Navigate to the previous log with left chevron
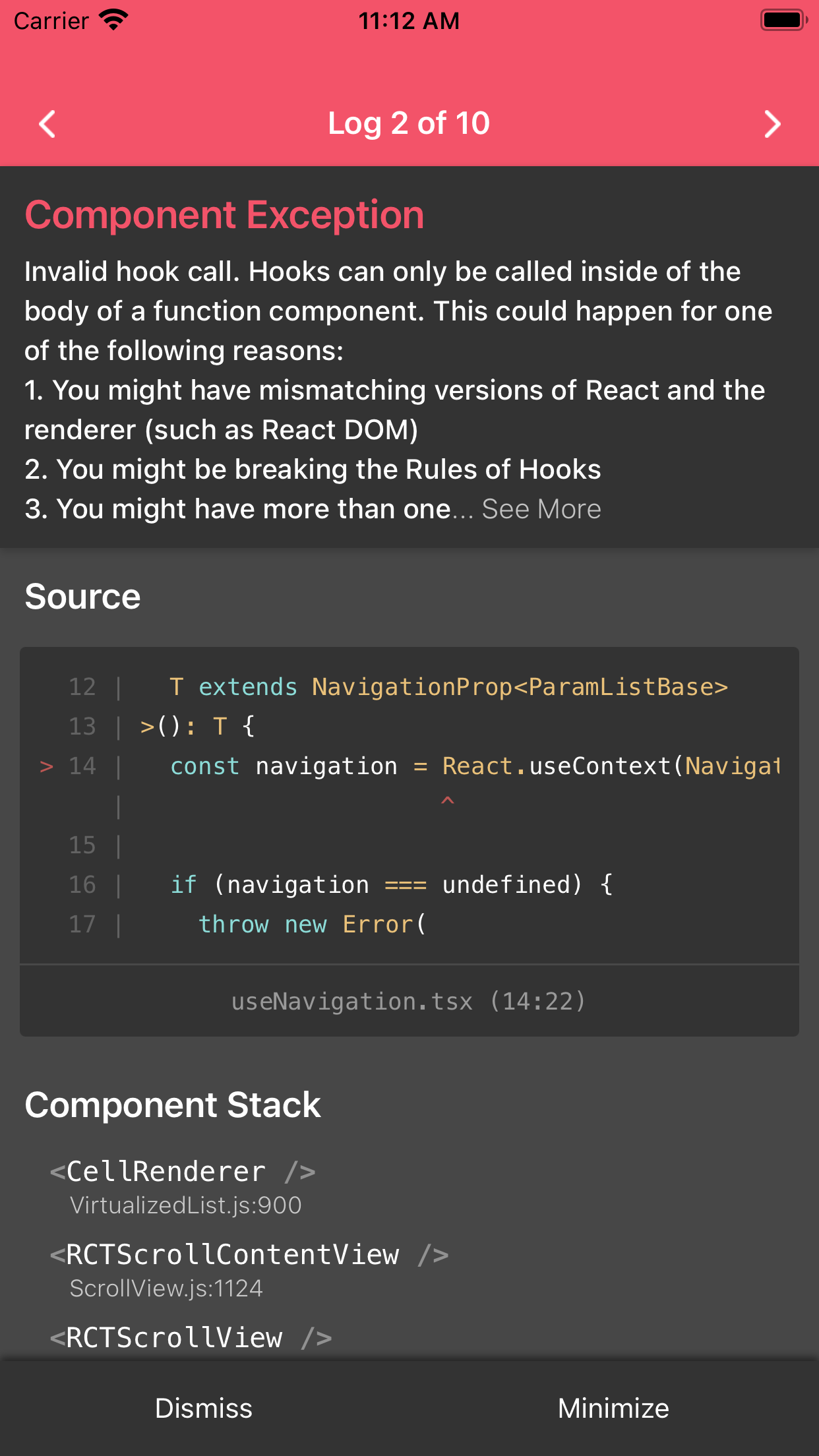 point(47,123)
